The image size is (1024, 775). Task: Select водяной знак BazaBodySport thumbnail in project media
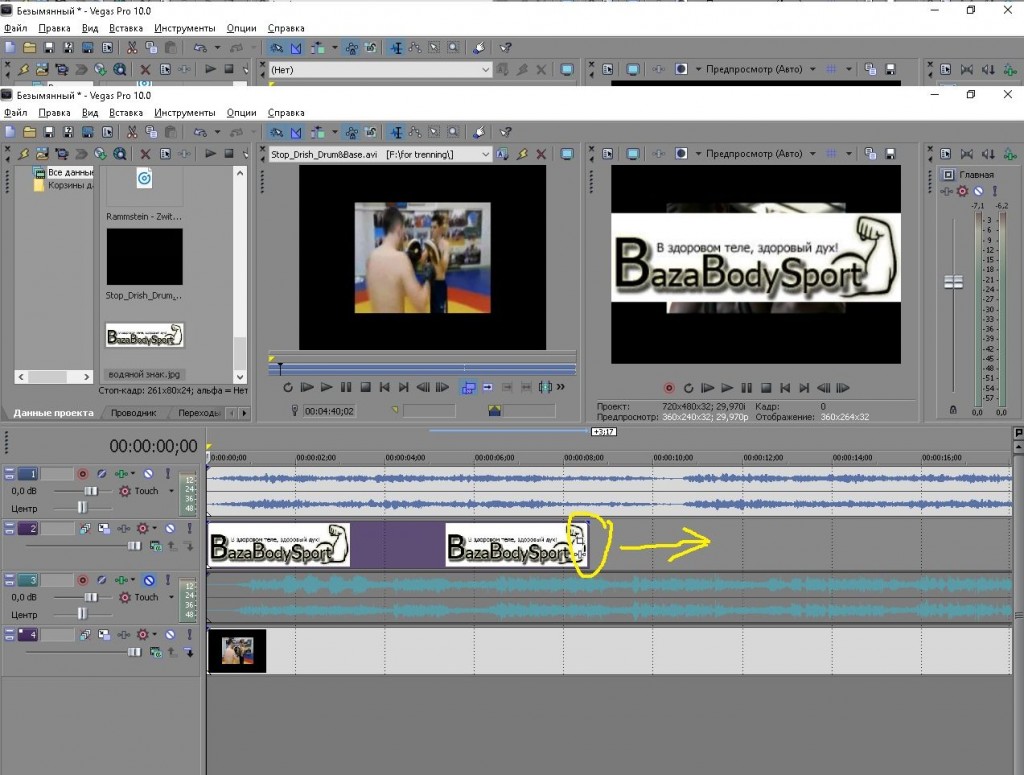144,335
